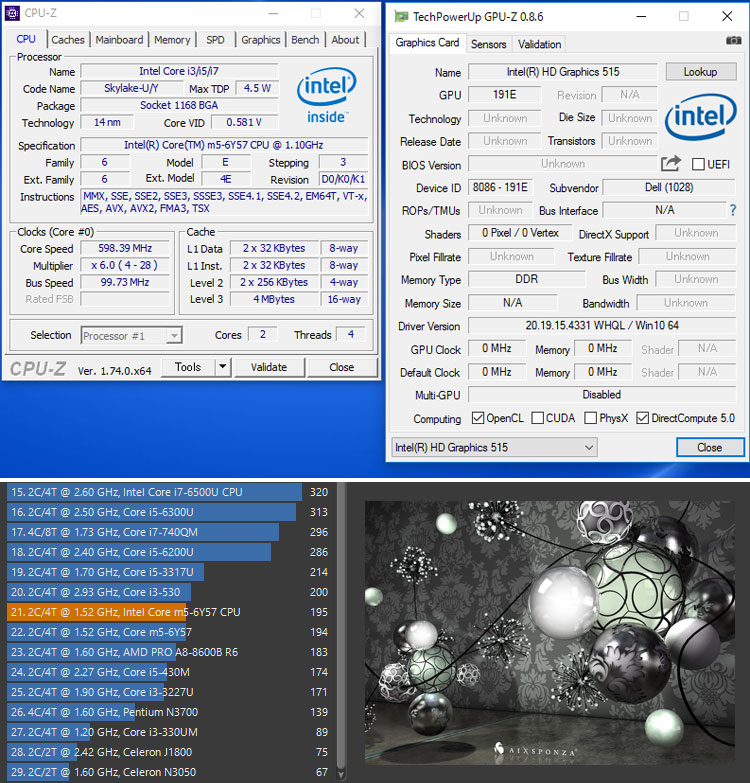Select the highlighted Intel Core m5-6Y57 CPU row
This screenshot has height=783, width=750.
click(x=168, y=612)
